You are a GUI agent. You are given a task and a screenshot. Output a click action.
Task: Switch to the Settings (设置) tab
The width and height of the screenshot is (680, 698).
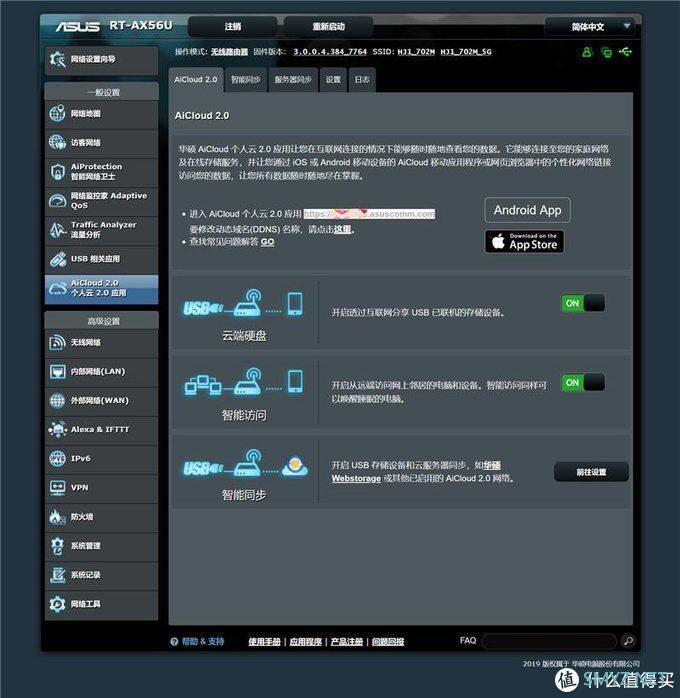click(x=333, y=80)
